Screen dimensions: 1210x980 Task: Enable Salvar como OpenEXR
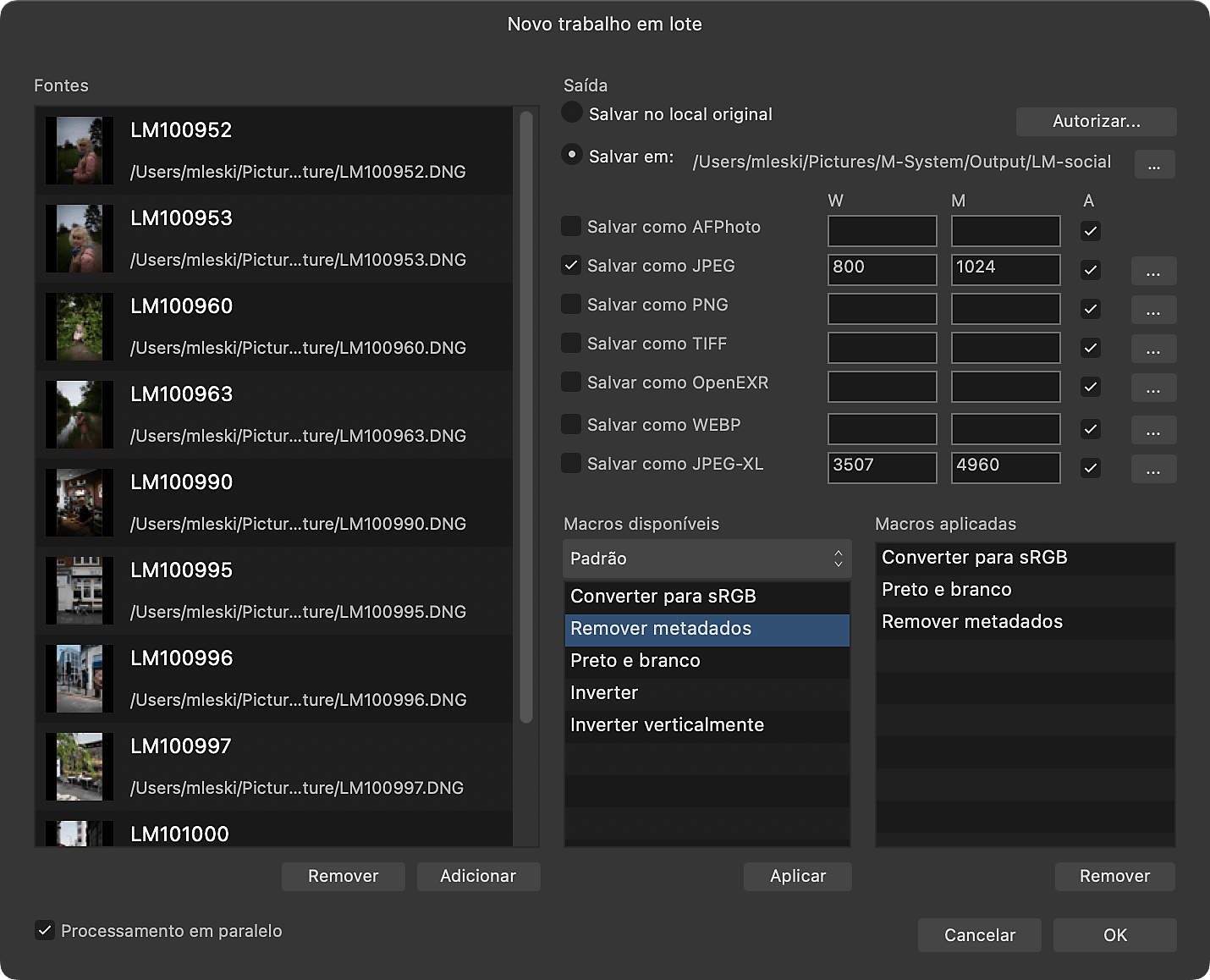click(571, 382)
